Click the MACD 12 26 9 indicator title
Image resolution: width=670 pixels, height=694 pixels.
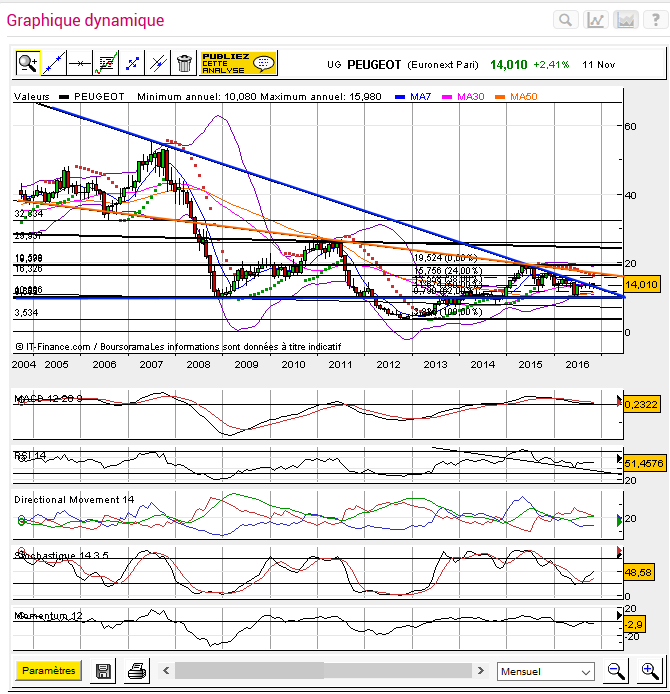tap(48, 398)
